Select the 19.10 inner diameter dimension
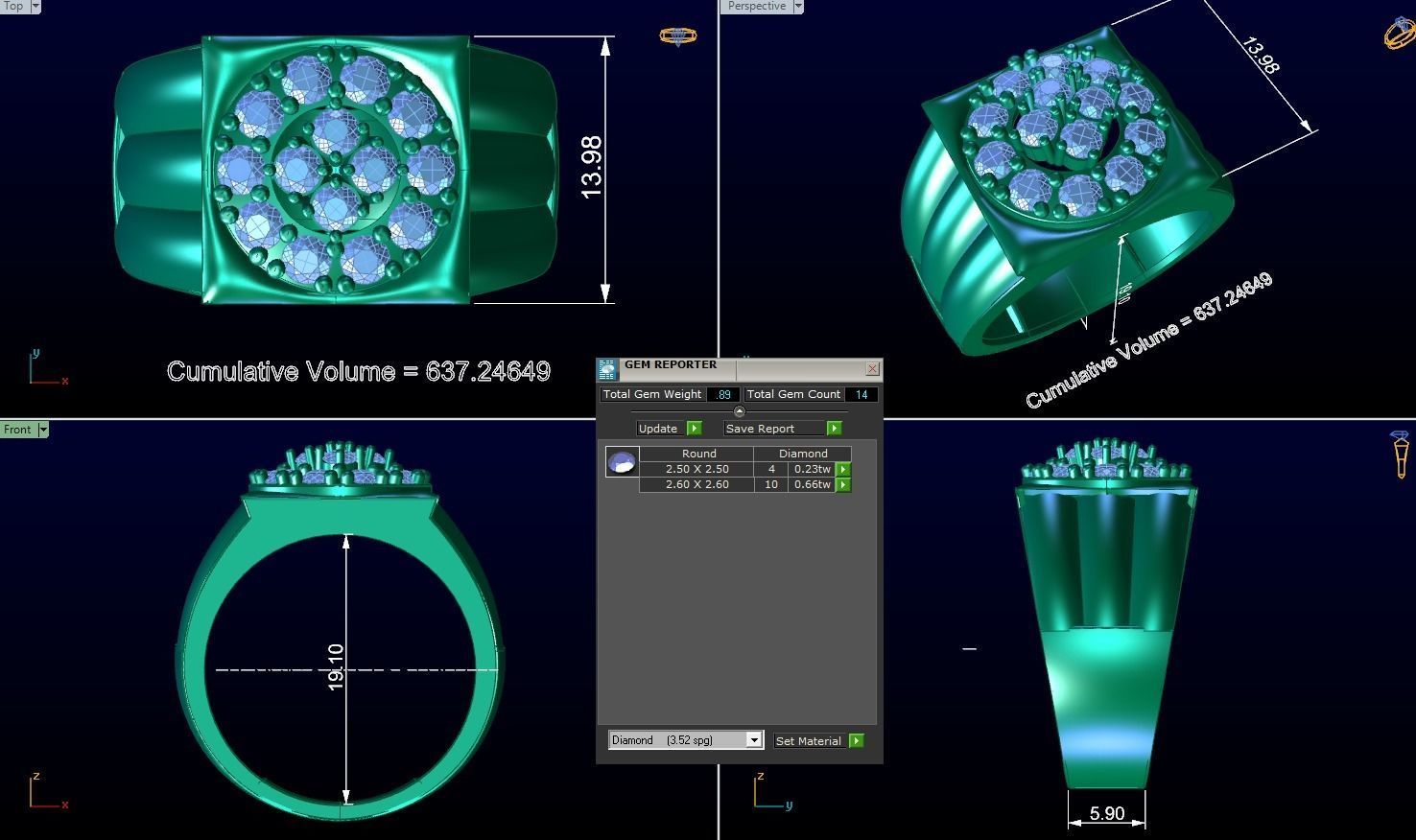Viewport: 1416px width, 840px height. pos(336,666)
